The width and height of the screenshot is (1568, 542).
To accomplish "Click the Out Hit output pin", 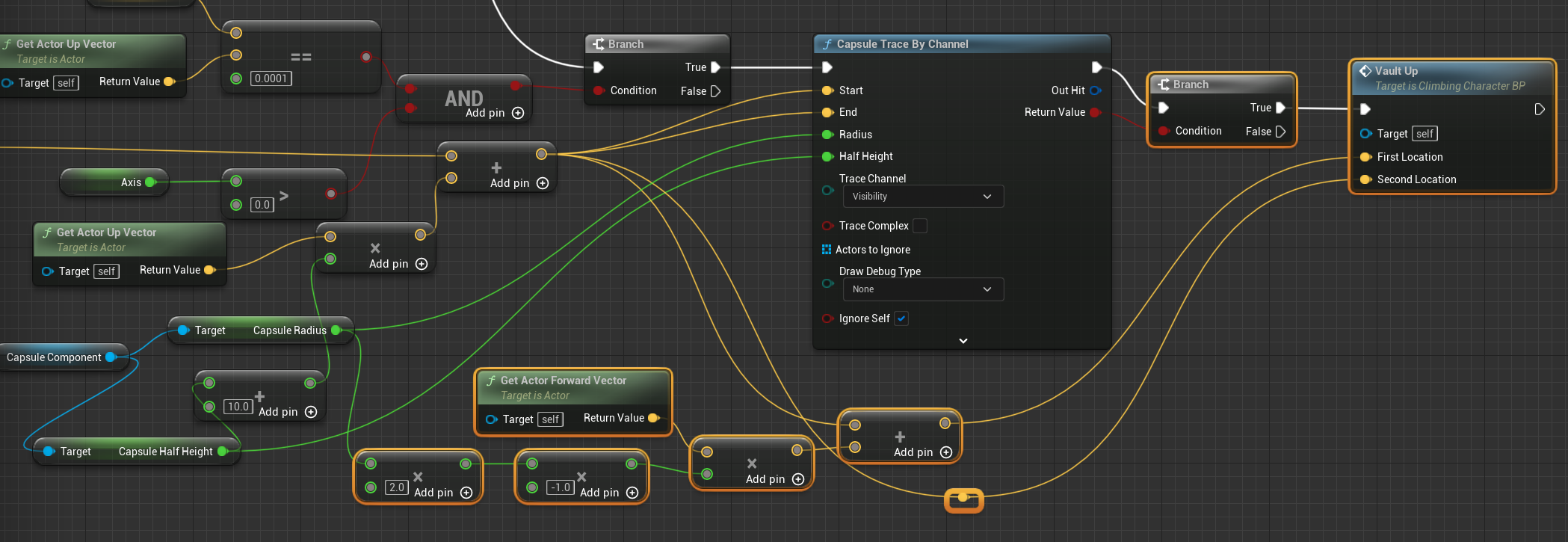I will 1095,90.
